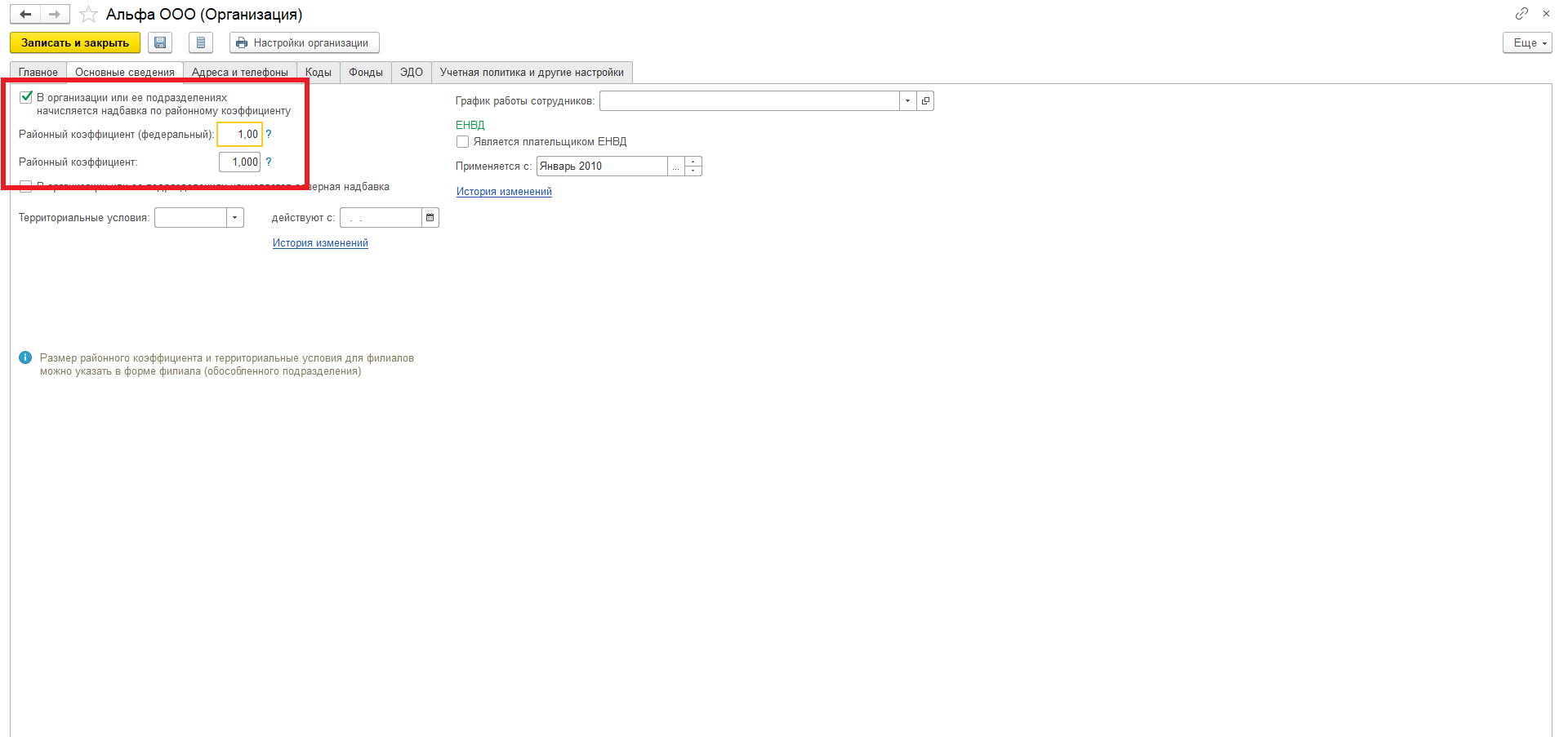Open the Адреса и телефоны tab
This screenshot has height=737, width=1568.
[240, 72]
